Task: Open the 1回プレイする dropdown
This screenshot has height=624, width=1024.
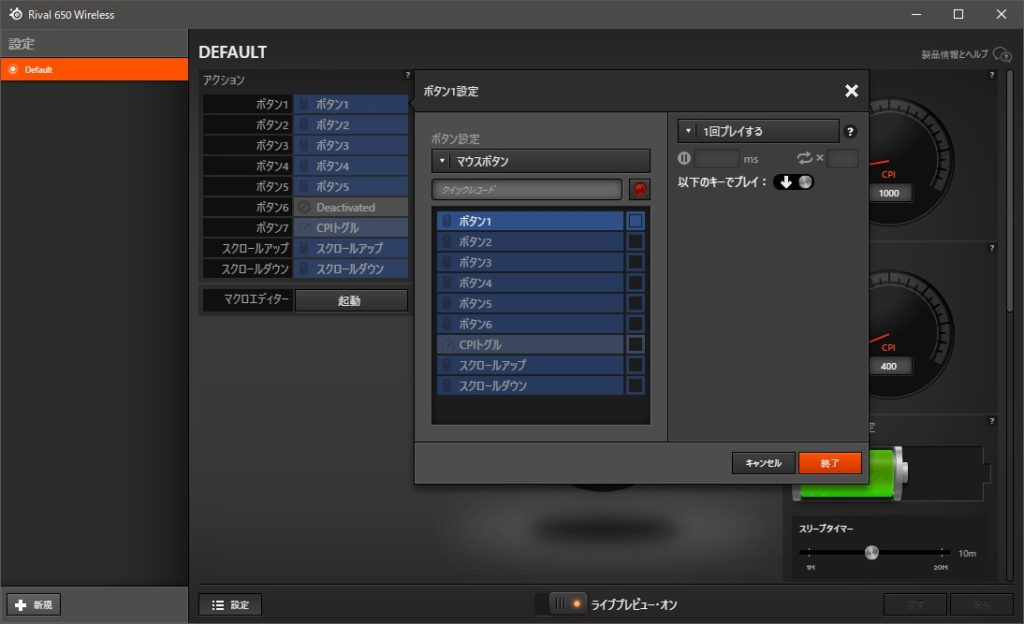Action: click(759, 131)
